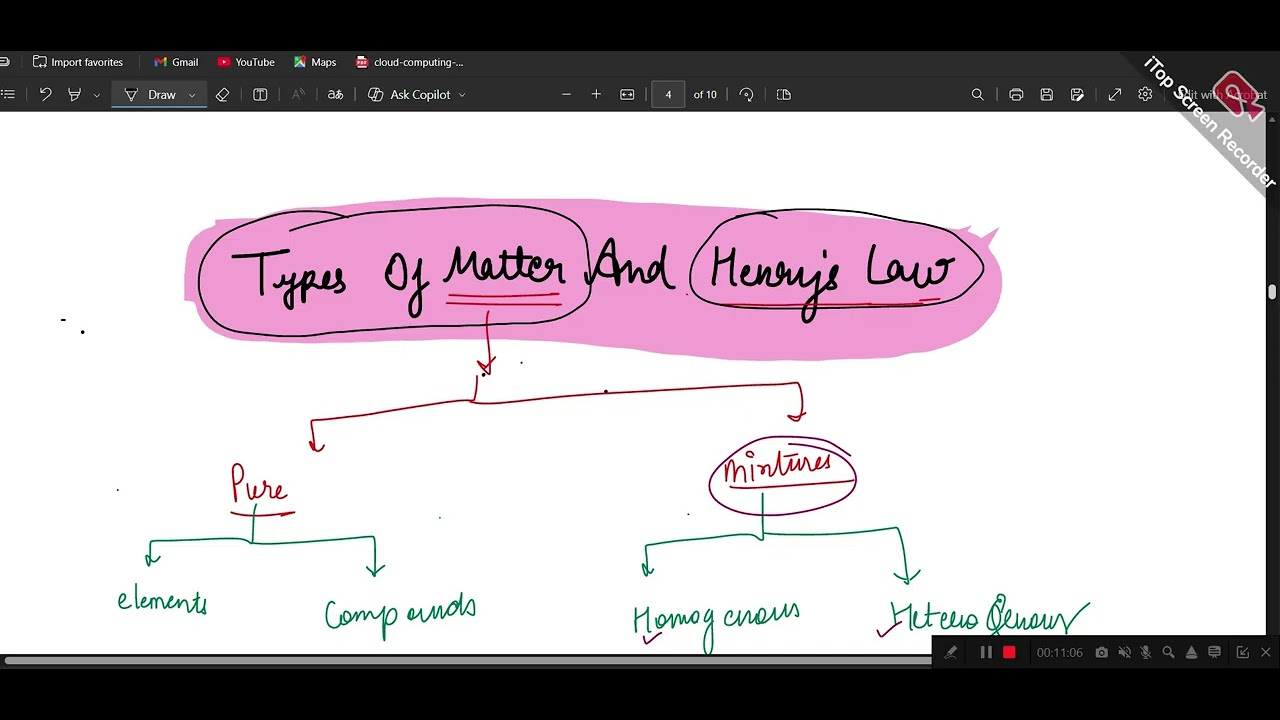Expand the Highlight color options arrow

click(x=96, y=95)
